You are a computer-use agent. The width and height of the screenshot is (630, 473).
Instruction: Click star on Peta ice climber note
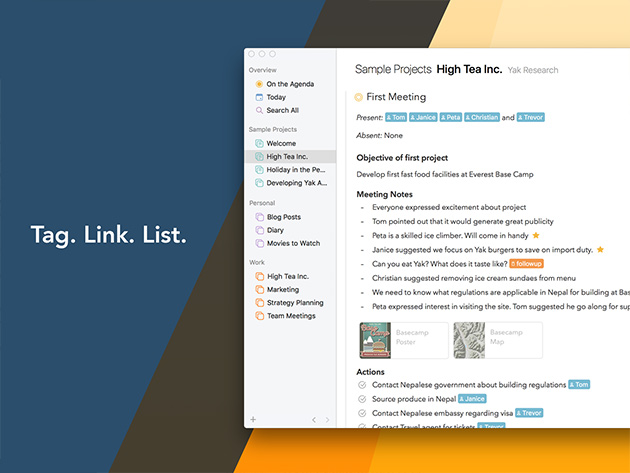point(536,235)
